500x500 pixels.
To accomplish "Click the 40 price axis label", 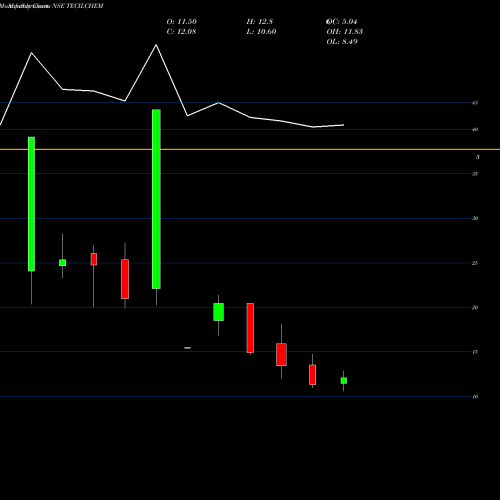I will 475,130.
